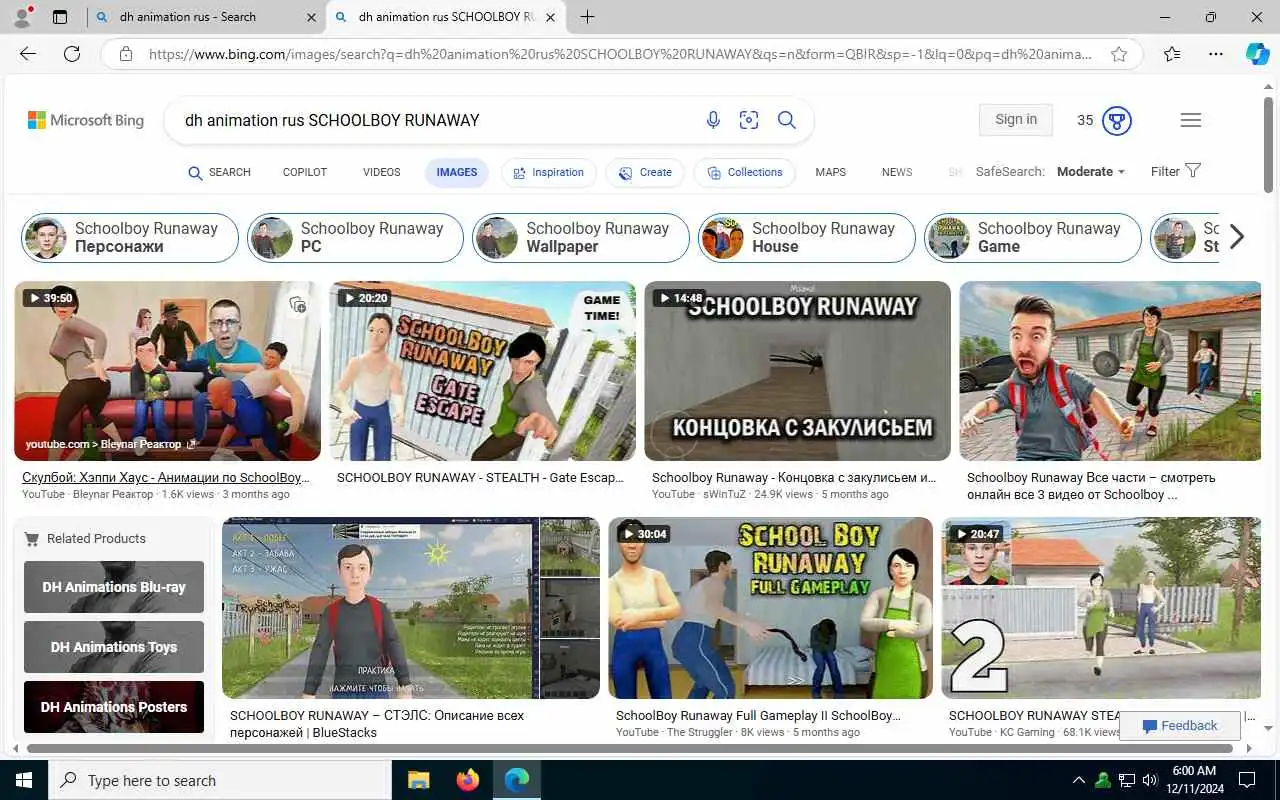Screen dimensions: 1280x800
Task: Open tab actions menu icon
Action: click(60, 17)
